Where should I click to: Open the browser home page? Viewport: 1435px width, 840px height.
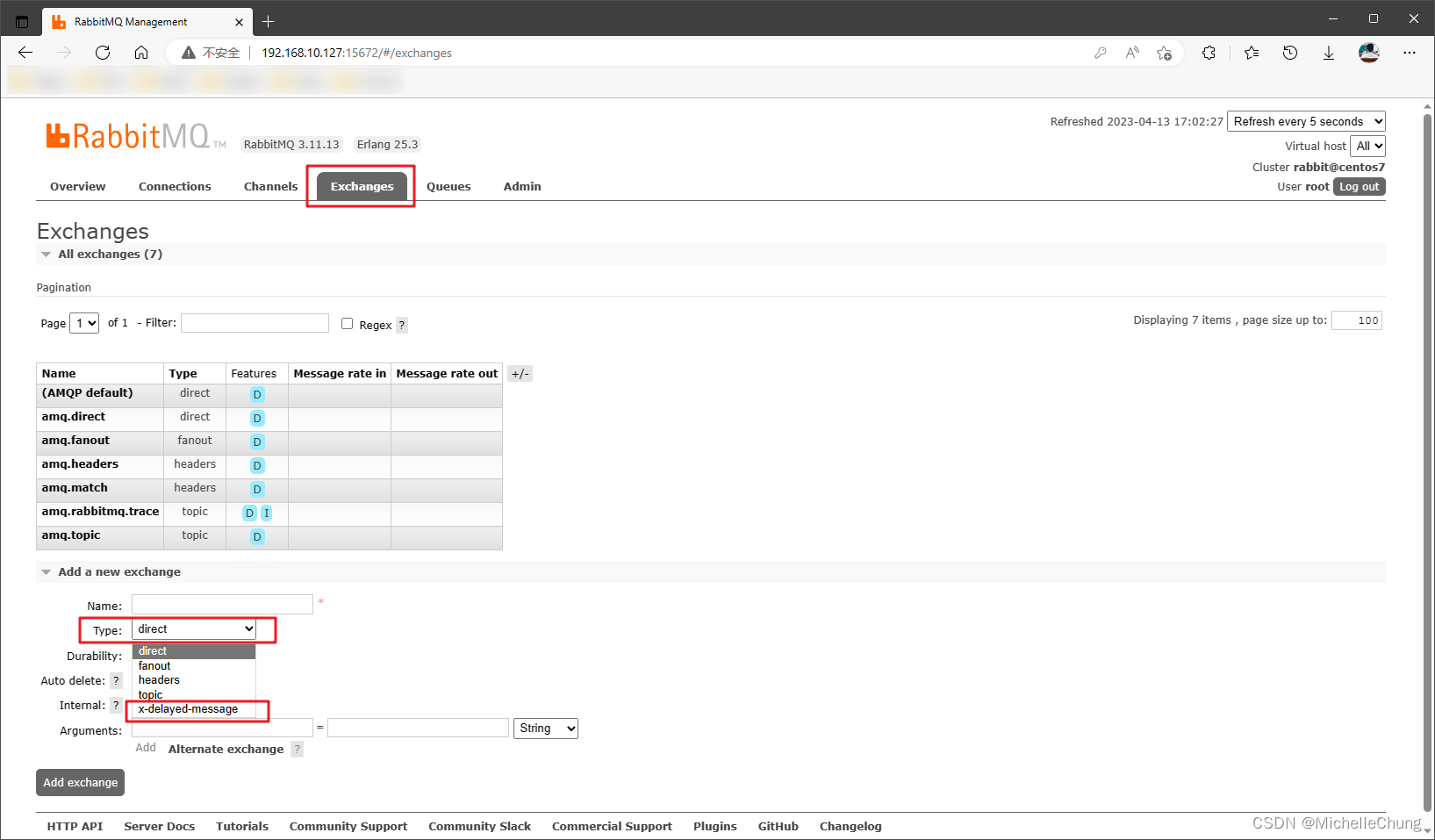141,53
